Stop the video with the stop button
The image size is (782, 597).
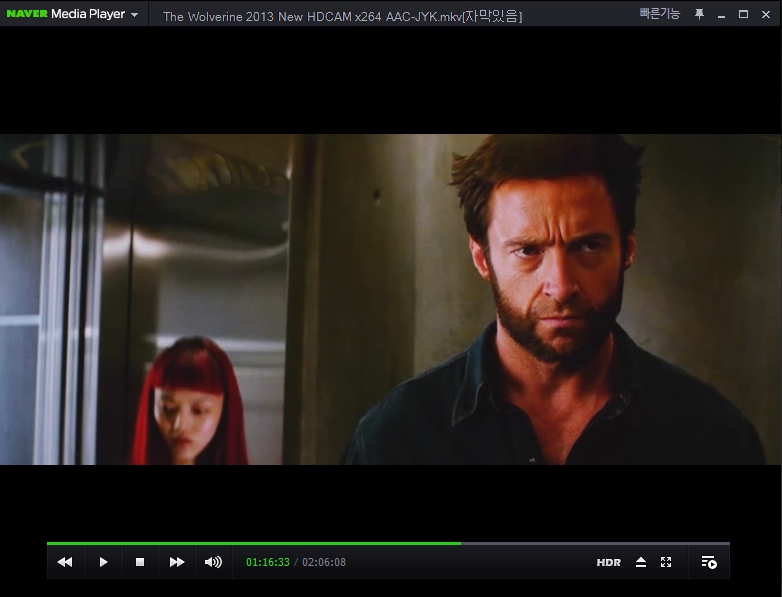[x=140, y=562]
